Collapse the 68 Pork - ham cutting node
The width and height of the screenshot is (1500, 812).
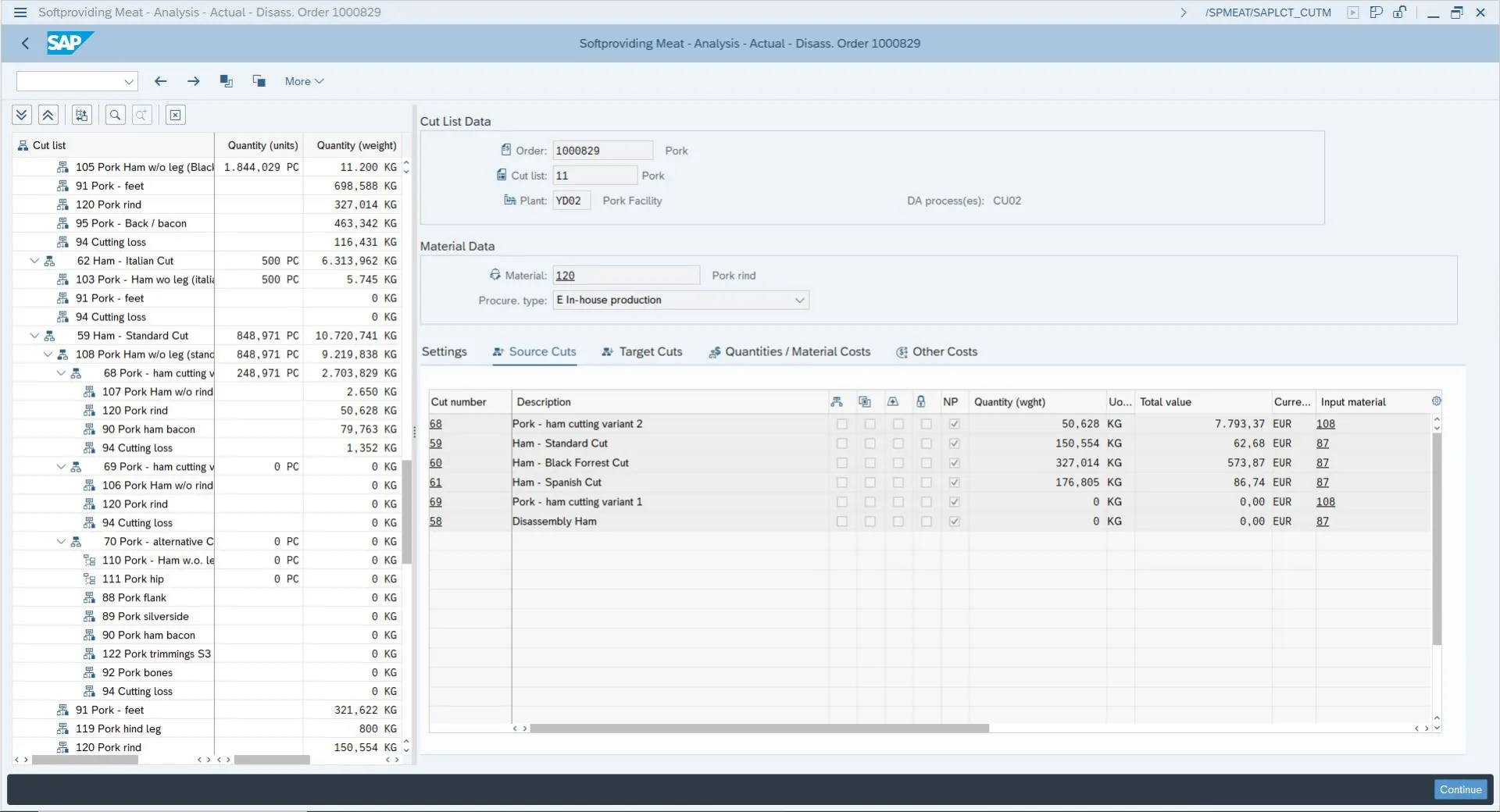click(x=61, y=373)
